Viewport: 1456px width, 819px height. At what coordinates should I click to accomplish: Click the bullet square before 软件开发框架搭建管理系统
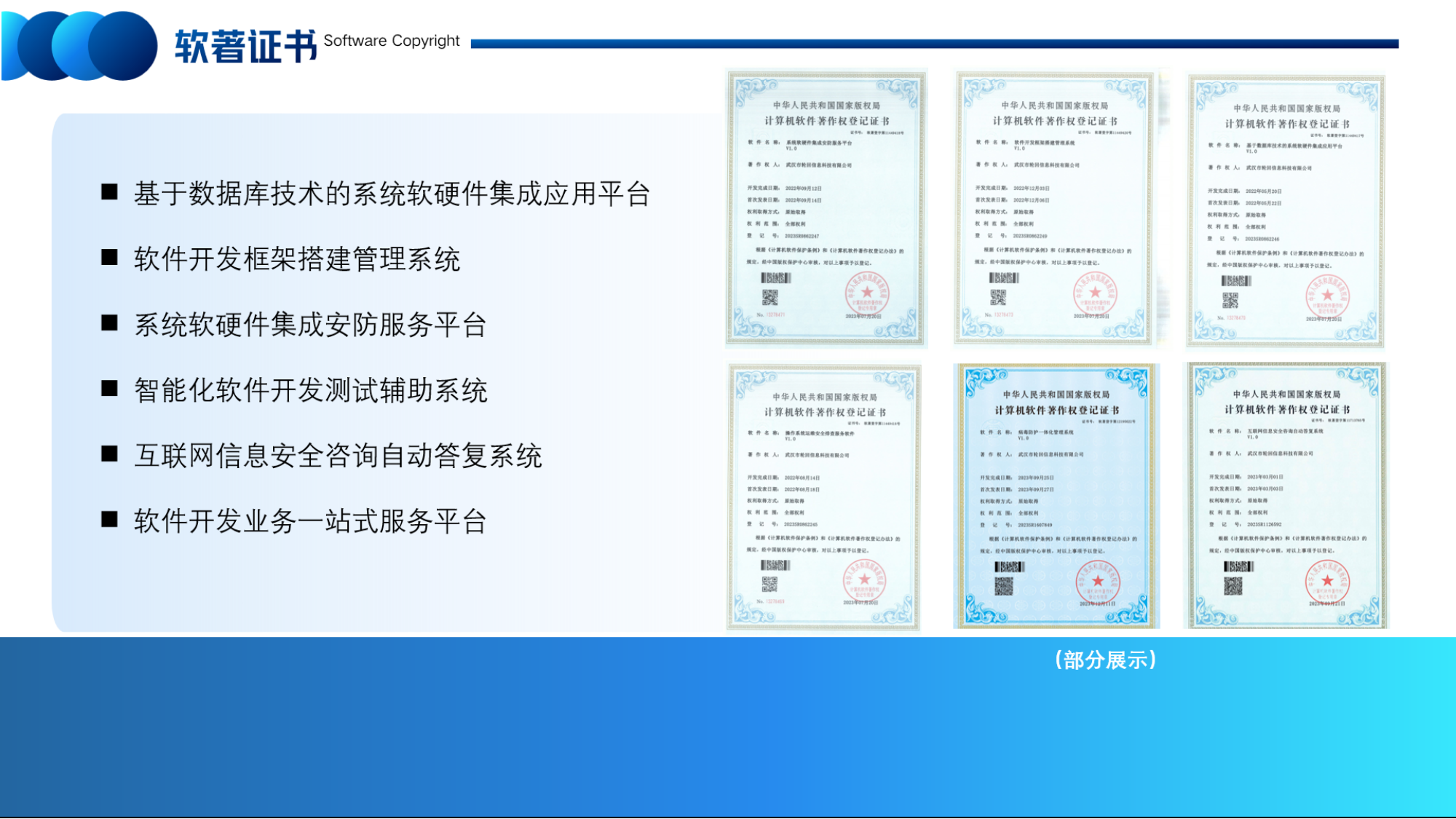point(110,258)
